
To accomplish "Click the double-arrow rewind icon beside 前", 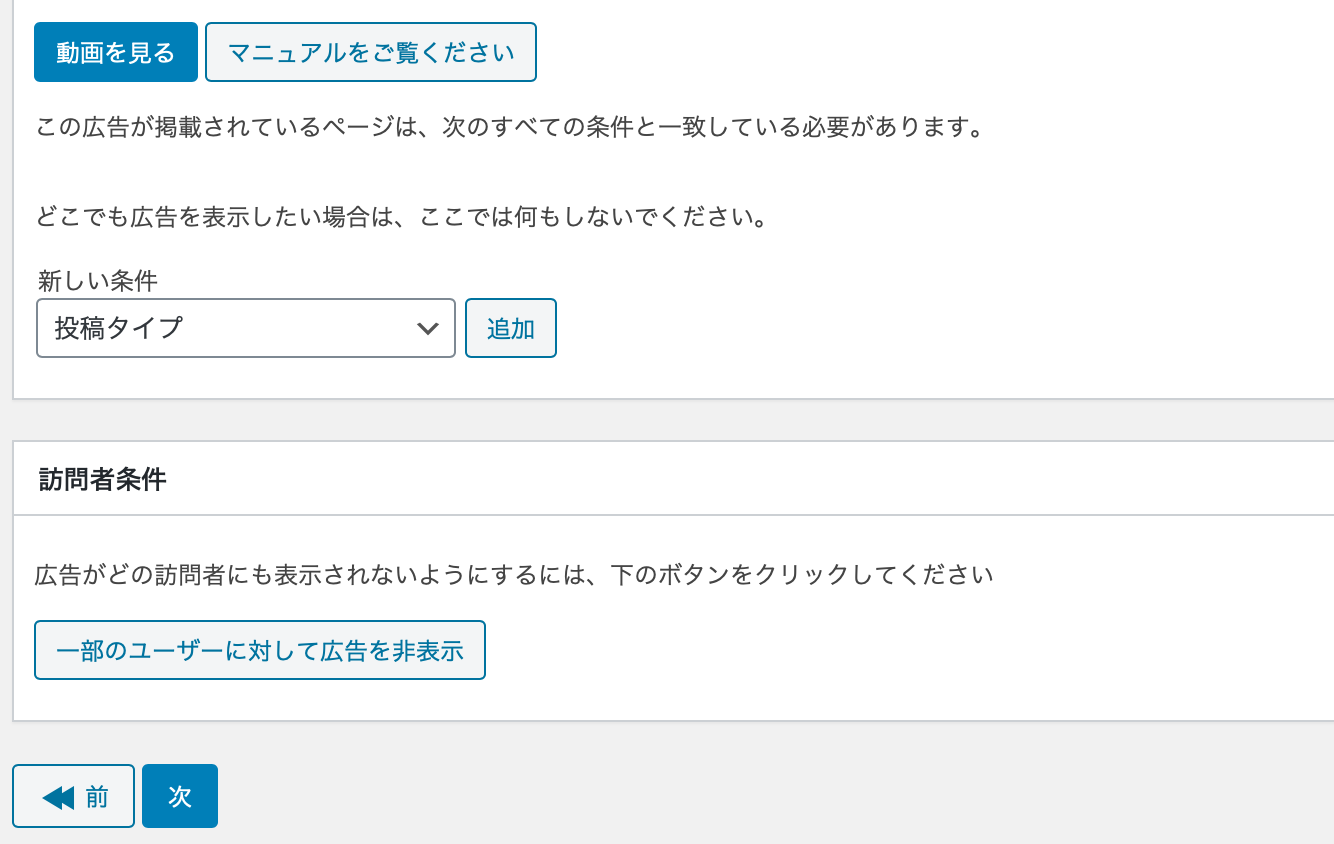I will (58, 797).
